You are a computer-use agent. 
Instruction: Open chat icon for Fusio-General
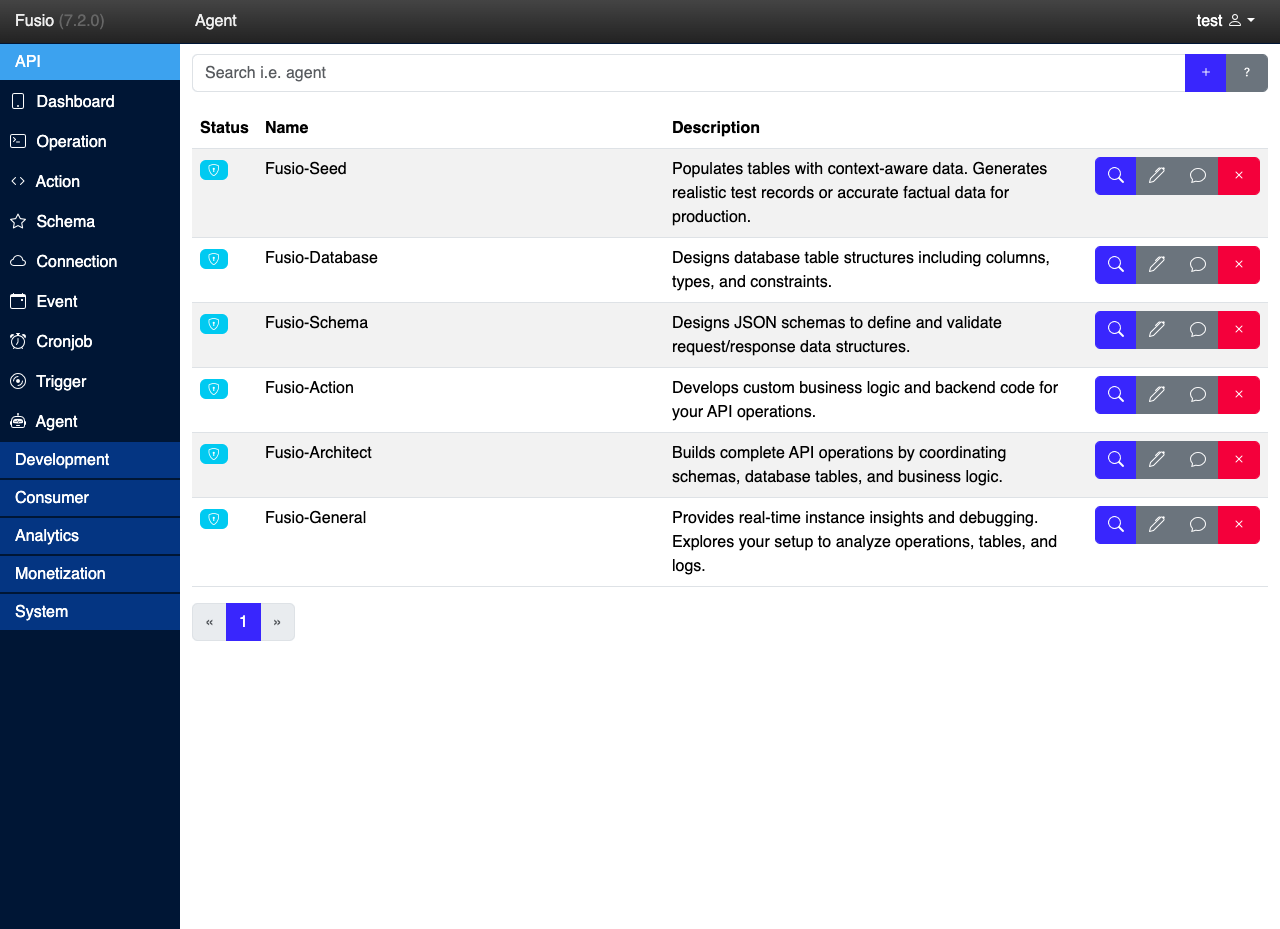coord(1197,525)
